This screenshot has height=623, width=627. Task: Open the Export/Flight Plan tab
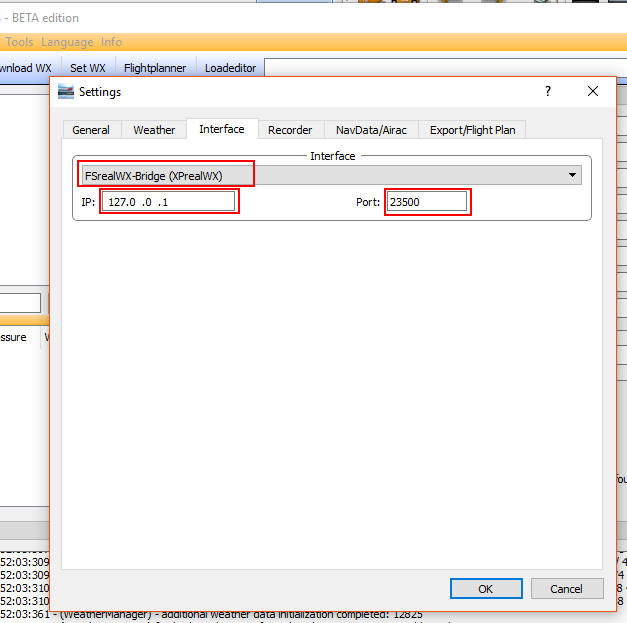tap(472, 130)
